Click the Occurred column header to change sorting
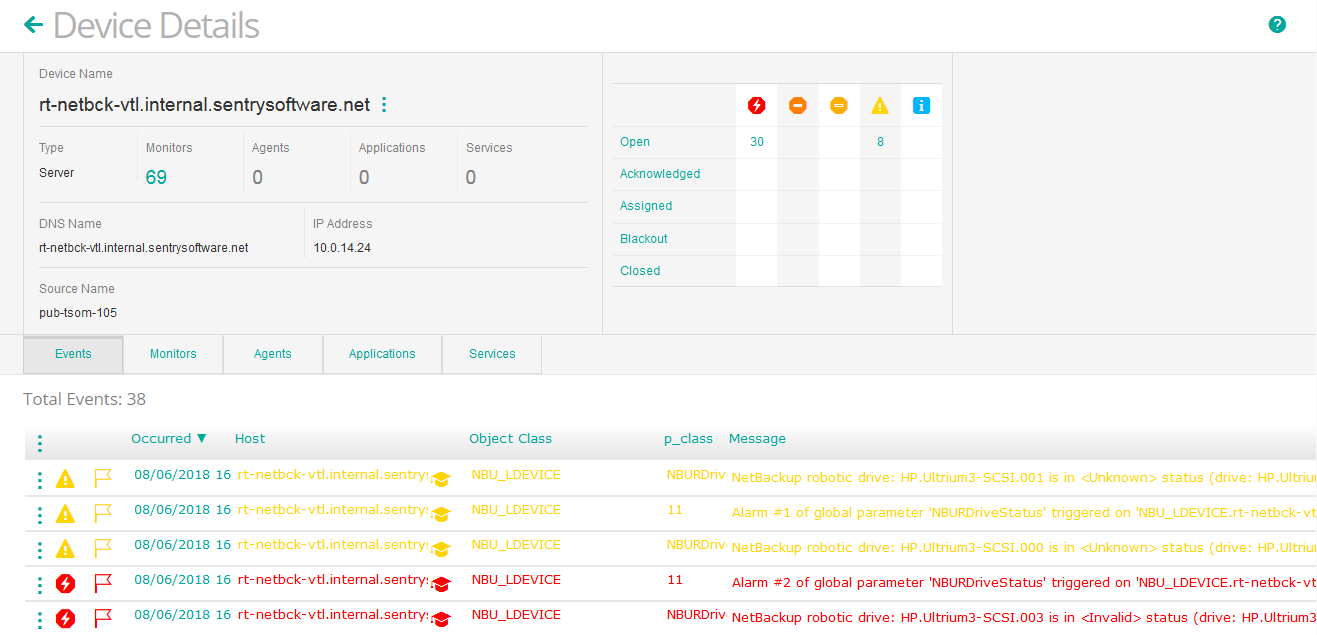Viewport: 1317px width, 635px height. tap(162, 438)
